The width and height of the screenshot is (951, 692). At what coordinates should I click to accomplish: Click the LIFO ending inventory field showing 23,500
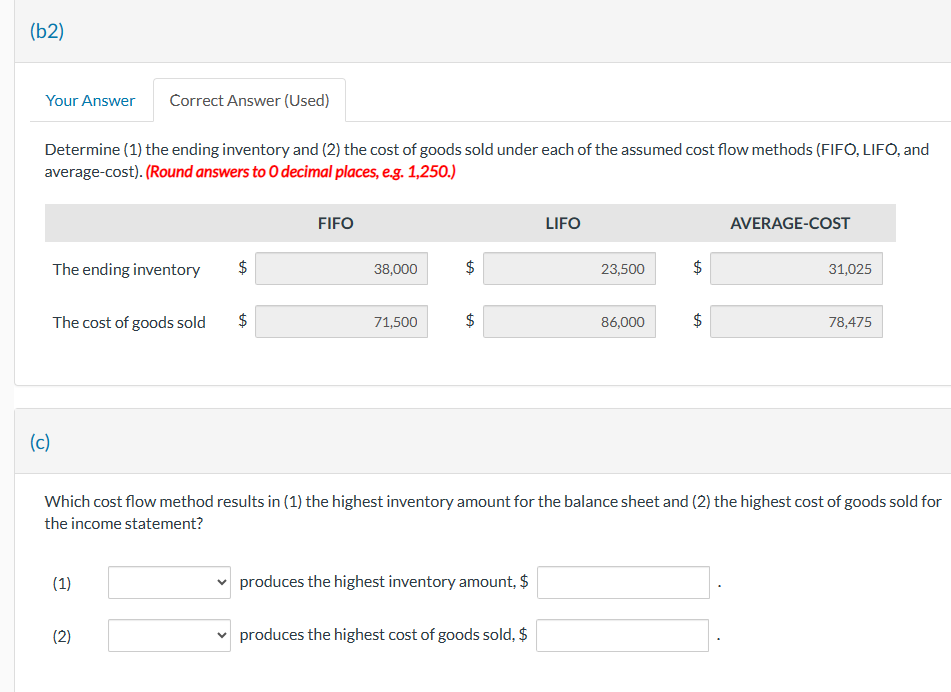569,268
